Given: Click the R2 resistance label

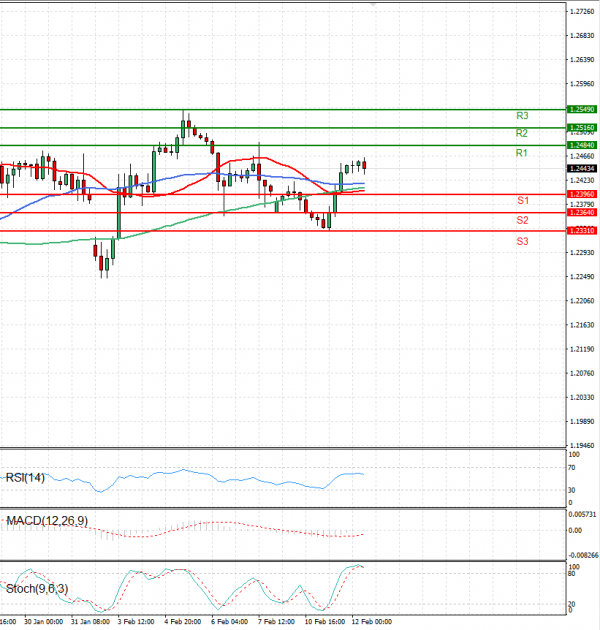Looking at the screenshot, I should click(522, 133).
